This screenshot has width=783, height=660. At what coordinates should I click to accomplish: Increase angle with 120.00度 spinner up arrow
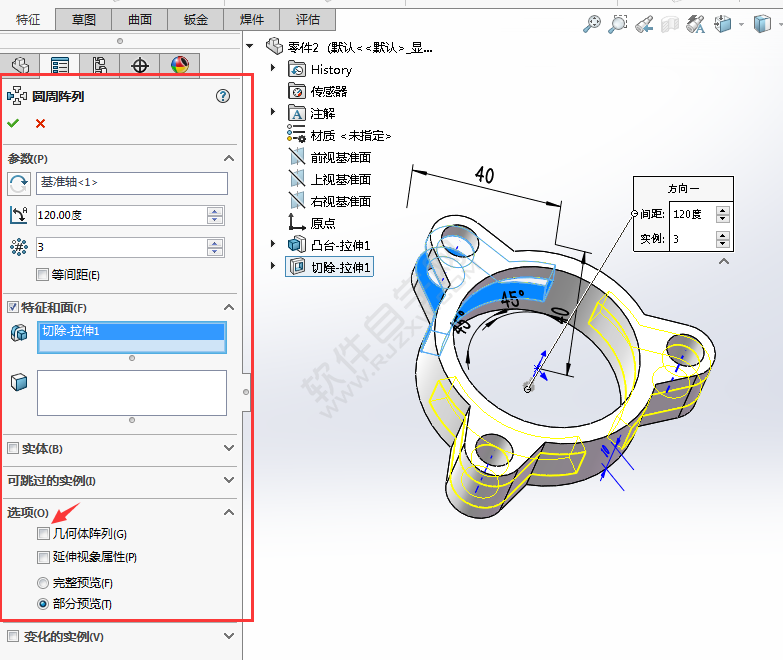click(x=215, y=211)
